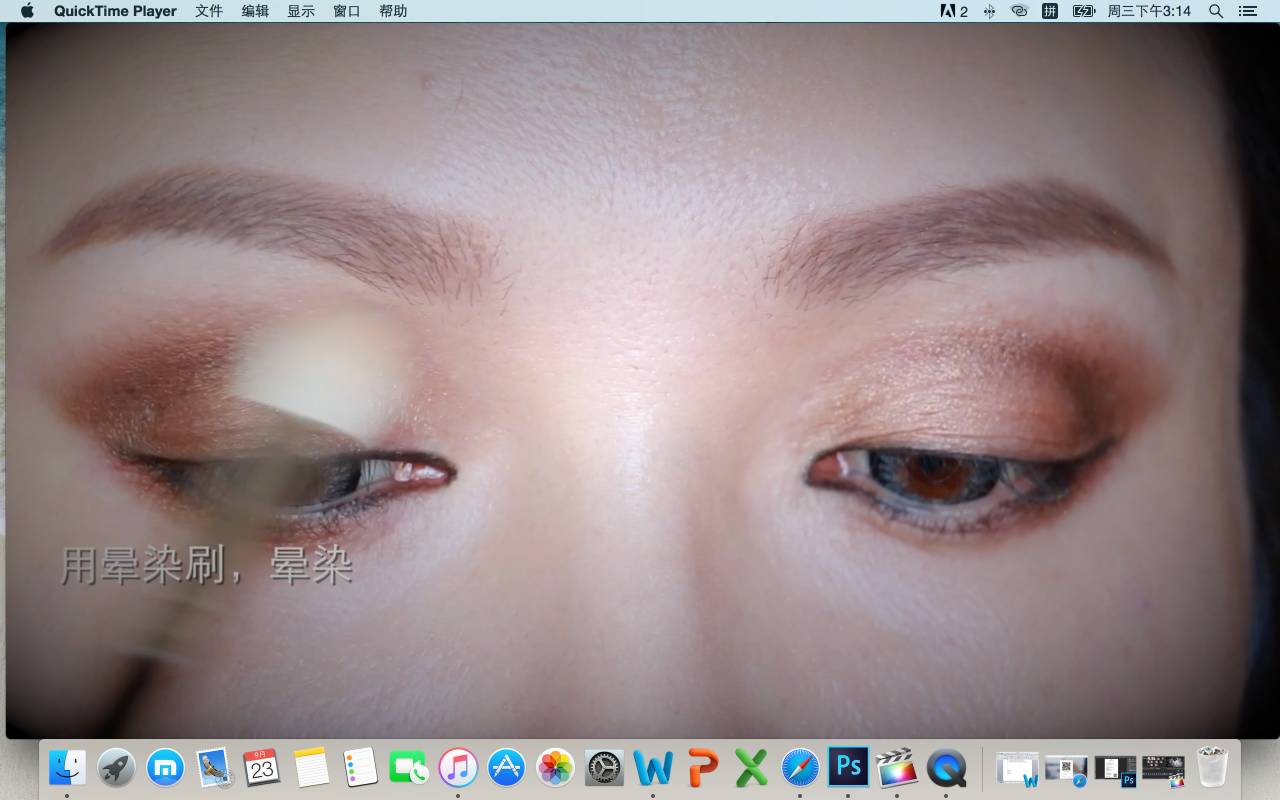Click QuickTime Player icon in dock
The height and width of the screenshot is (800, 1280).
[945, 768]
